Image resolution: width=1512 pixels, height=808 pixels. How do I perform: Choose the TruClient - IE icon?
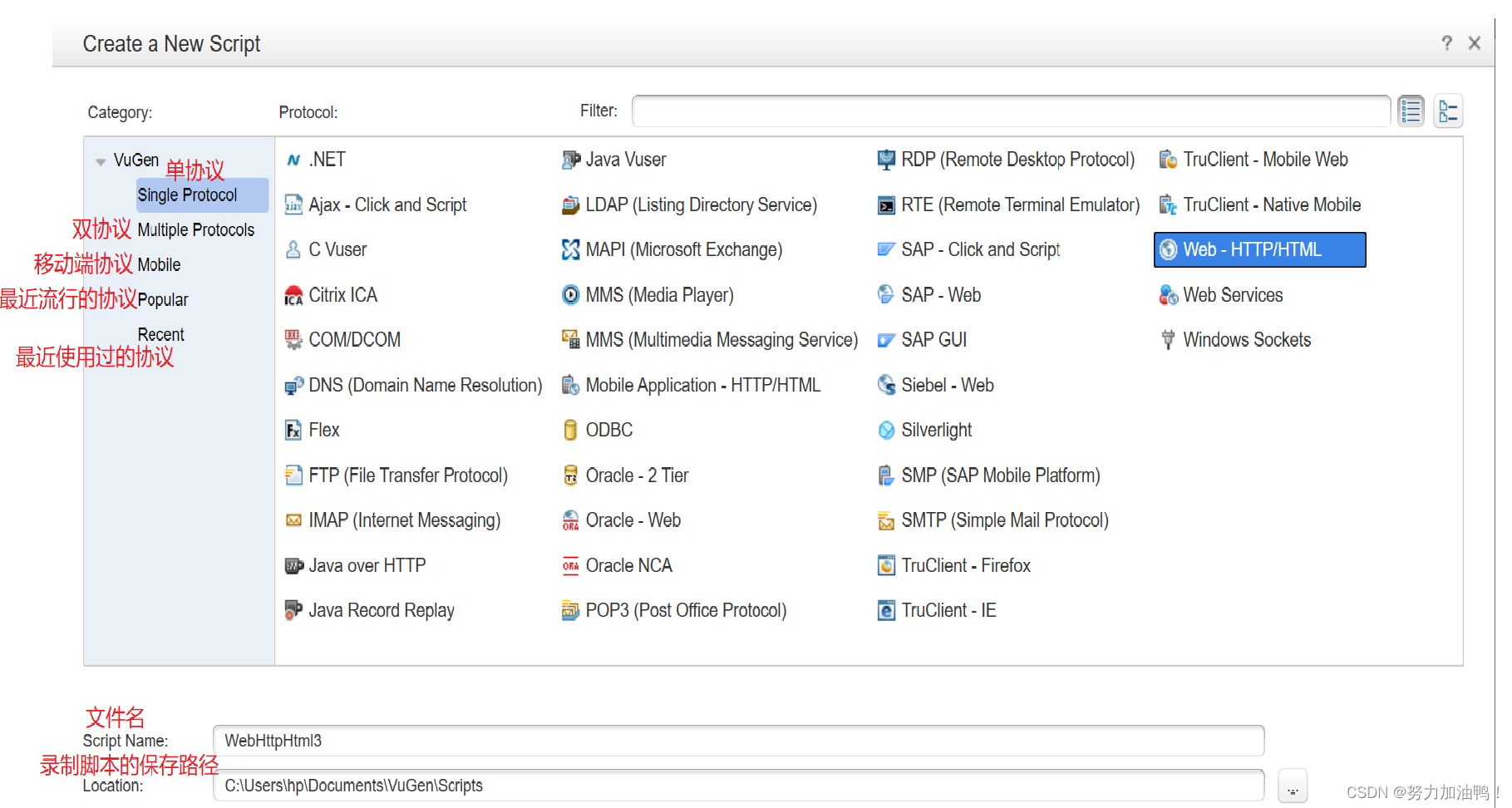point(886,610)
